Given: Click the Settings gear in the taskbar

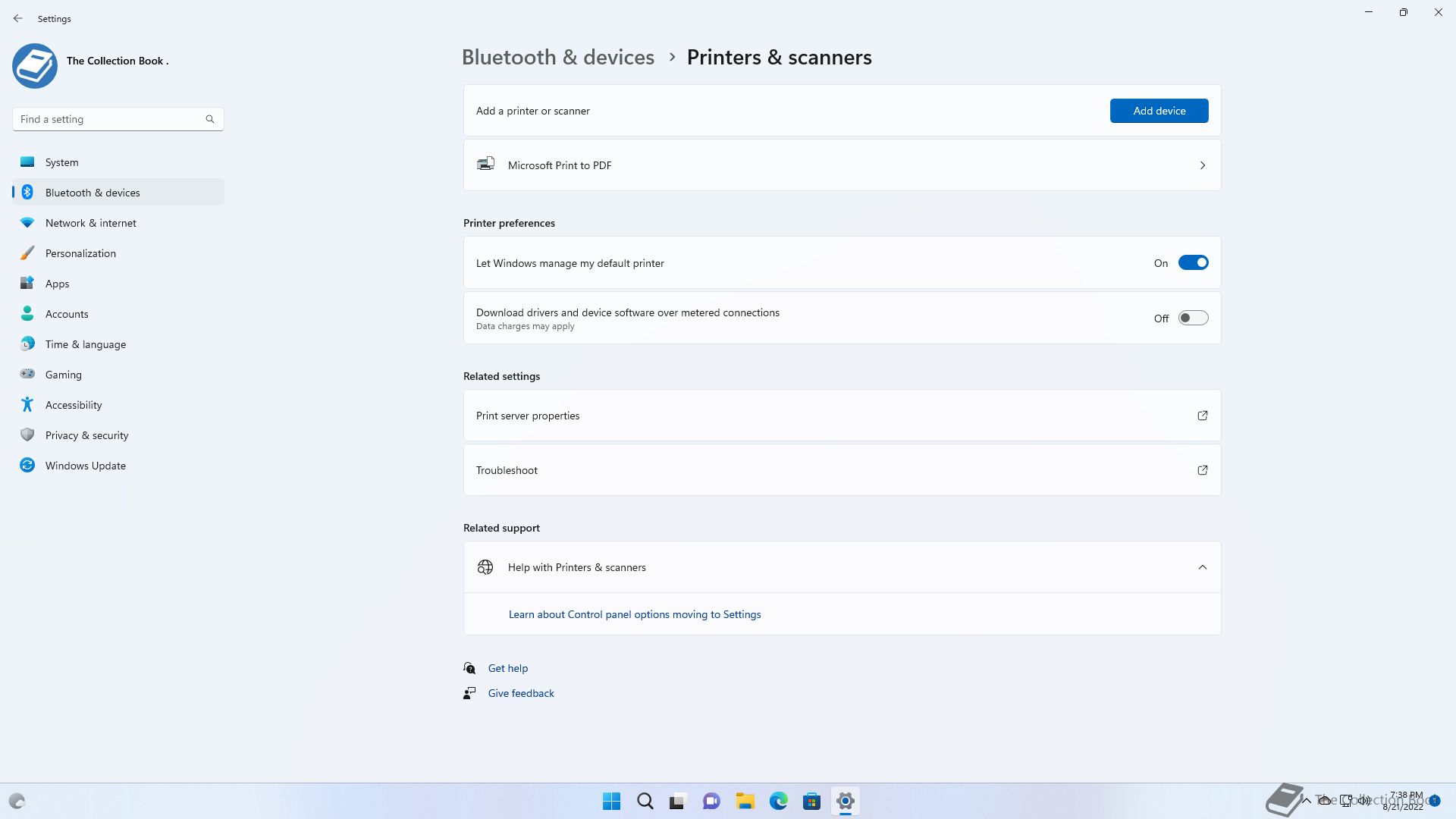Looking at the screenshot, I should pyautogui.click(x=845, y=801).
